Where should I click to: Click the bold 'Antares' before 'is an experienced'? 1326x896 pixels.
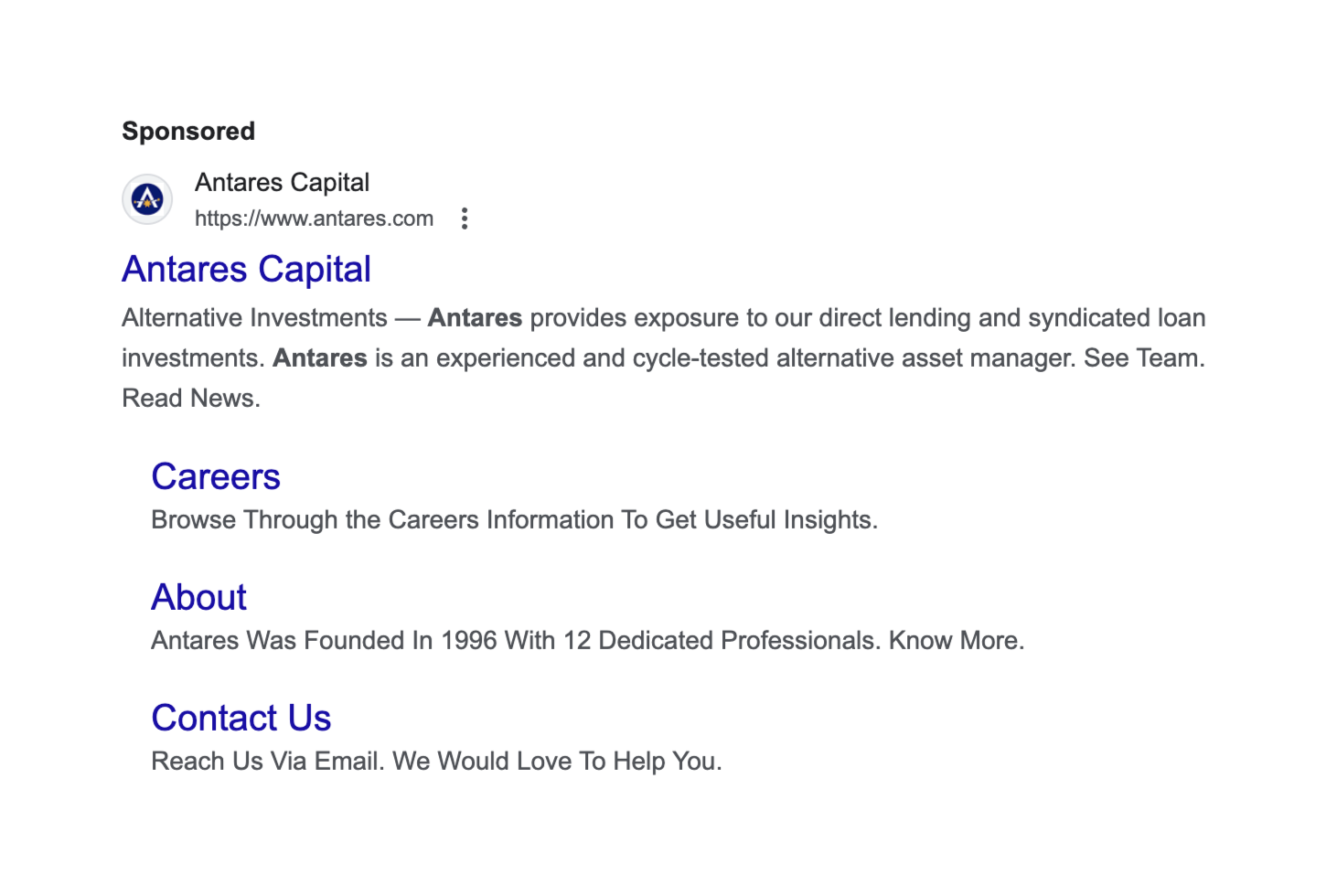pyautogui.click(x=320, y=357)
